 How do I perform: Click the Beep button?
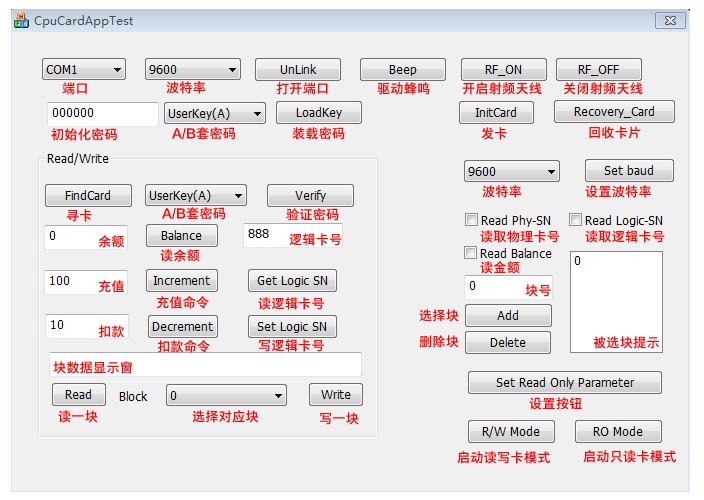(x=403, y=70)
